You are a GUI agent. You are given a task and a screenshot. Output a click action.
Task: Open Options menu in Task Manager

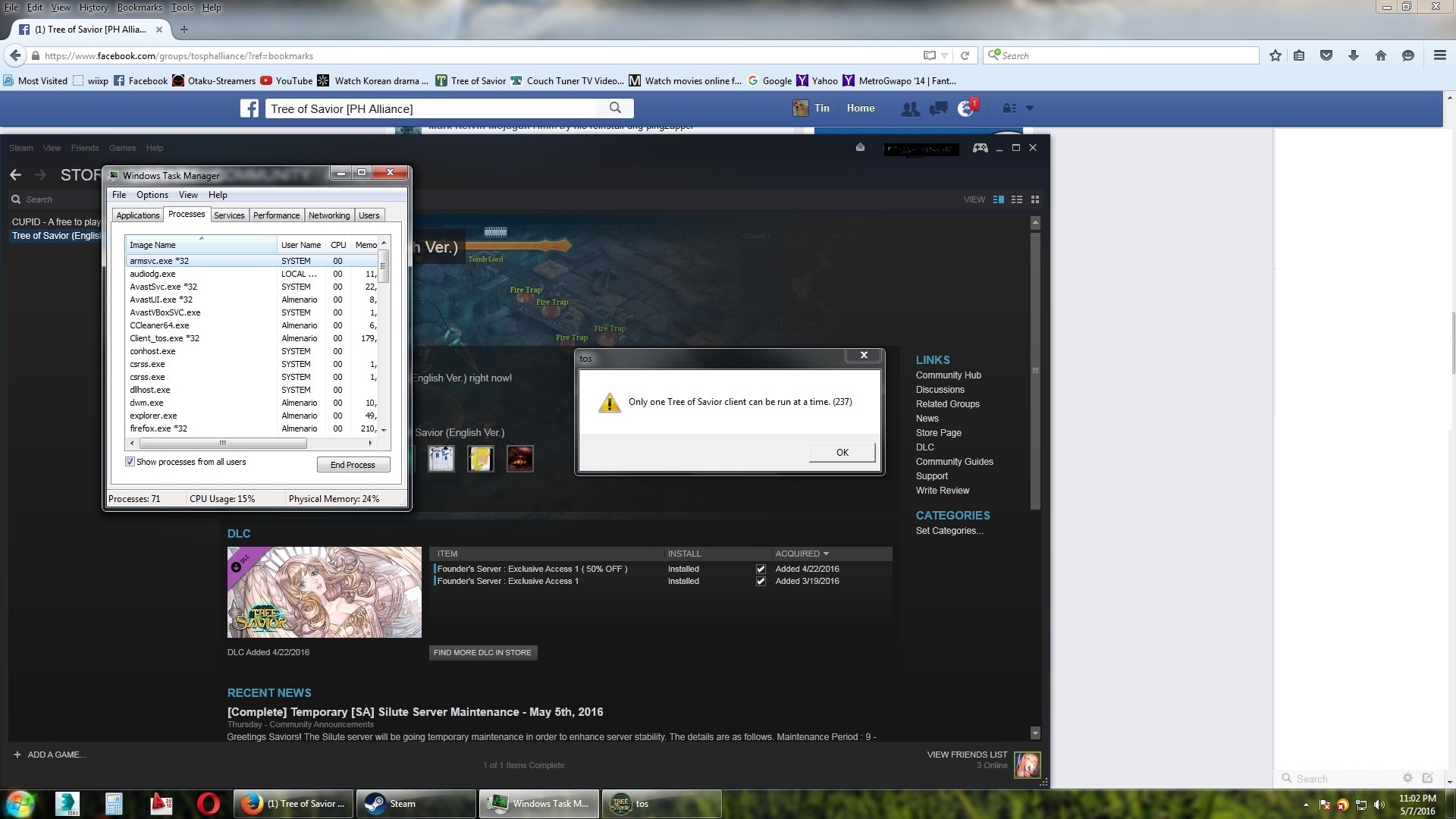point(152,195)
